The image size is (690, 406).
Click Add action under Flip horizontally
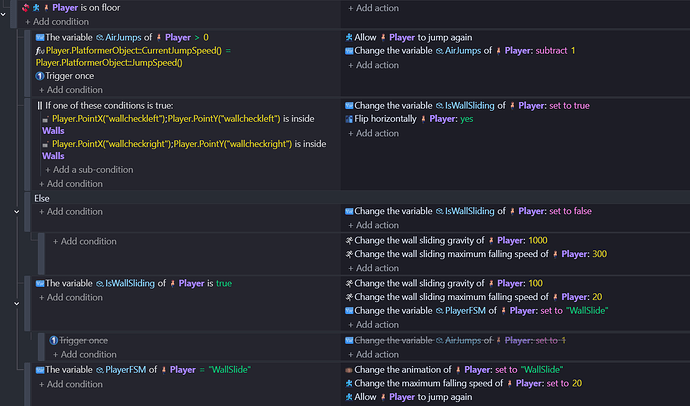pos(373,133)
